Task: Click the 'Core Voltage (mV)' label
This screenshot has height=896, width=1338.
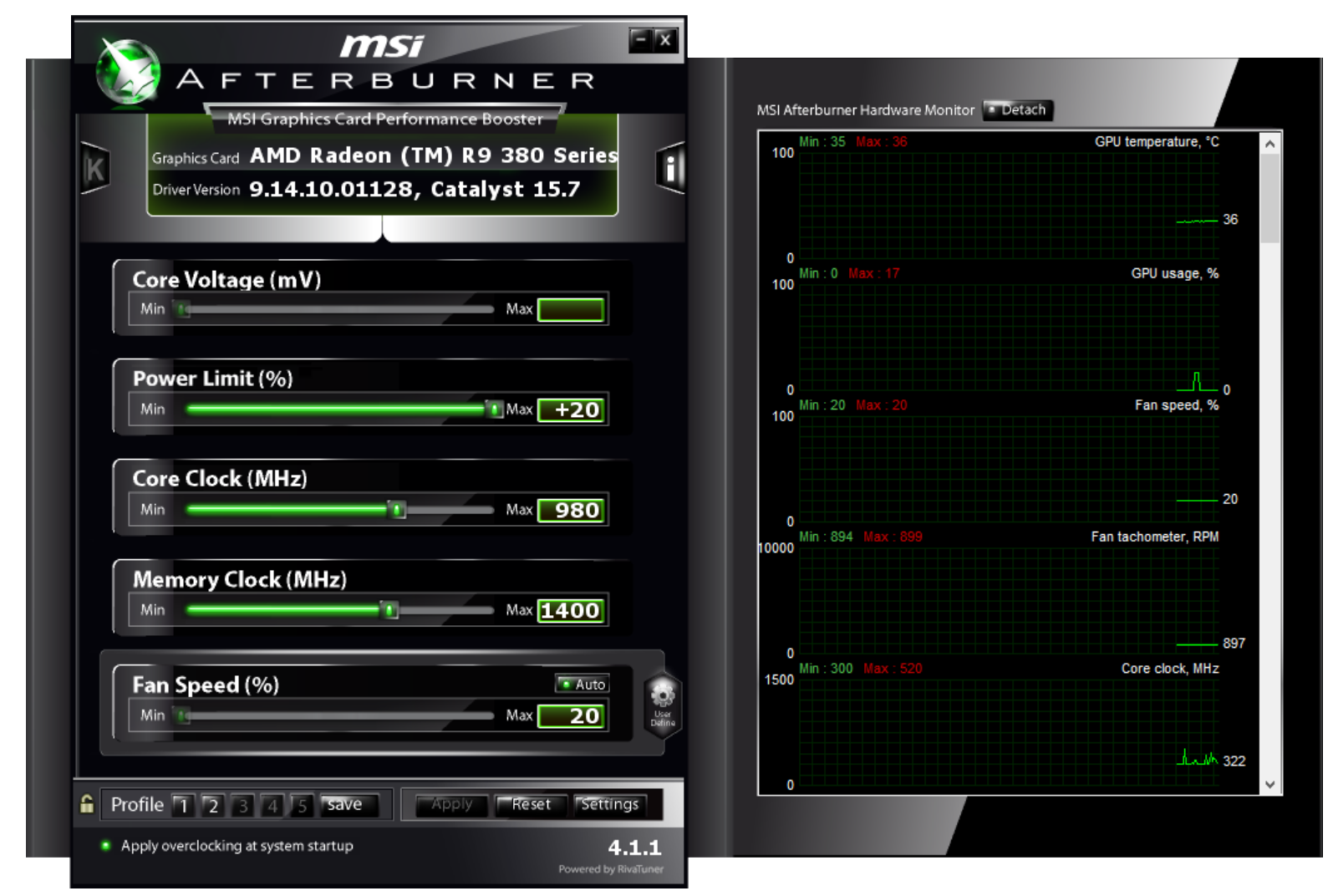Action: click(226, 280)
